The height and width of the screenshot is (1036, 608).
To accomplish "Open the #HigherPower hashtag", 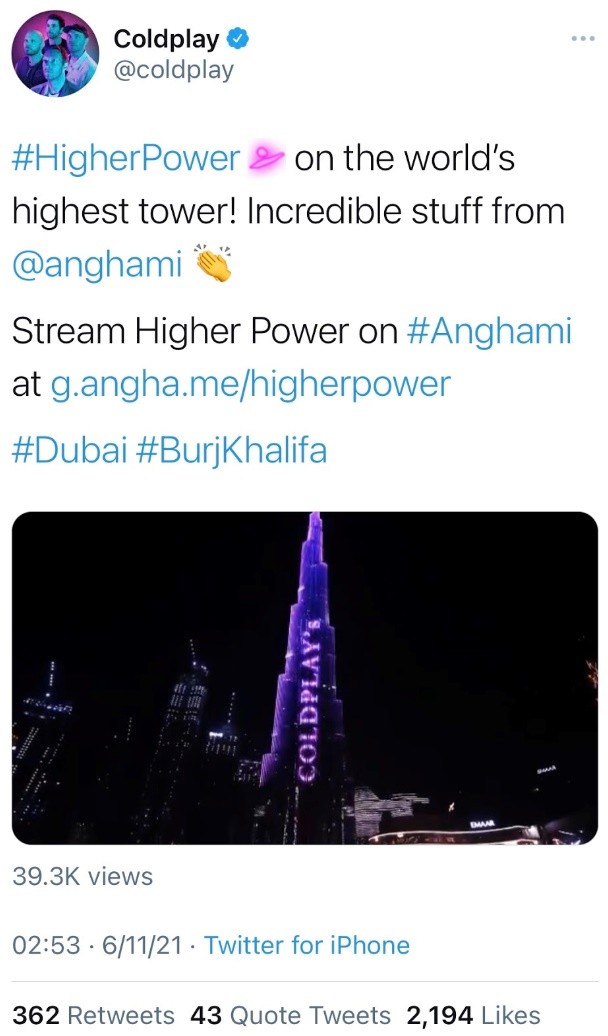I will coord(126,159).
